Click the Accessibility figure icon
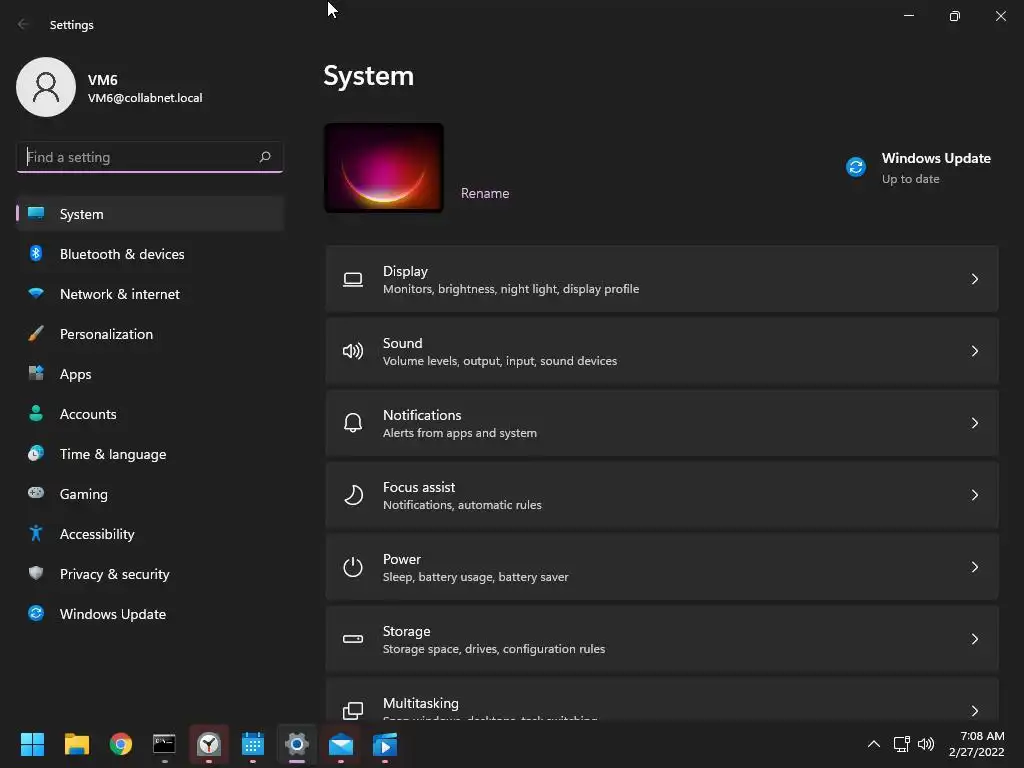The height and width of the screenshot is (768, 1024). (36, 534)
